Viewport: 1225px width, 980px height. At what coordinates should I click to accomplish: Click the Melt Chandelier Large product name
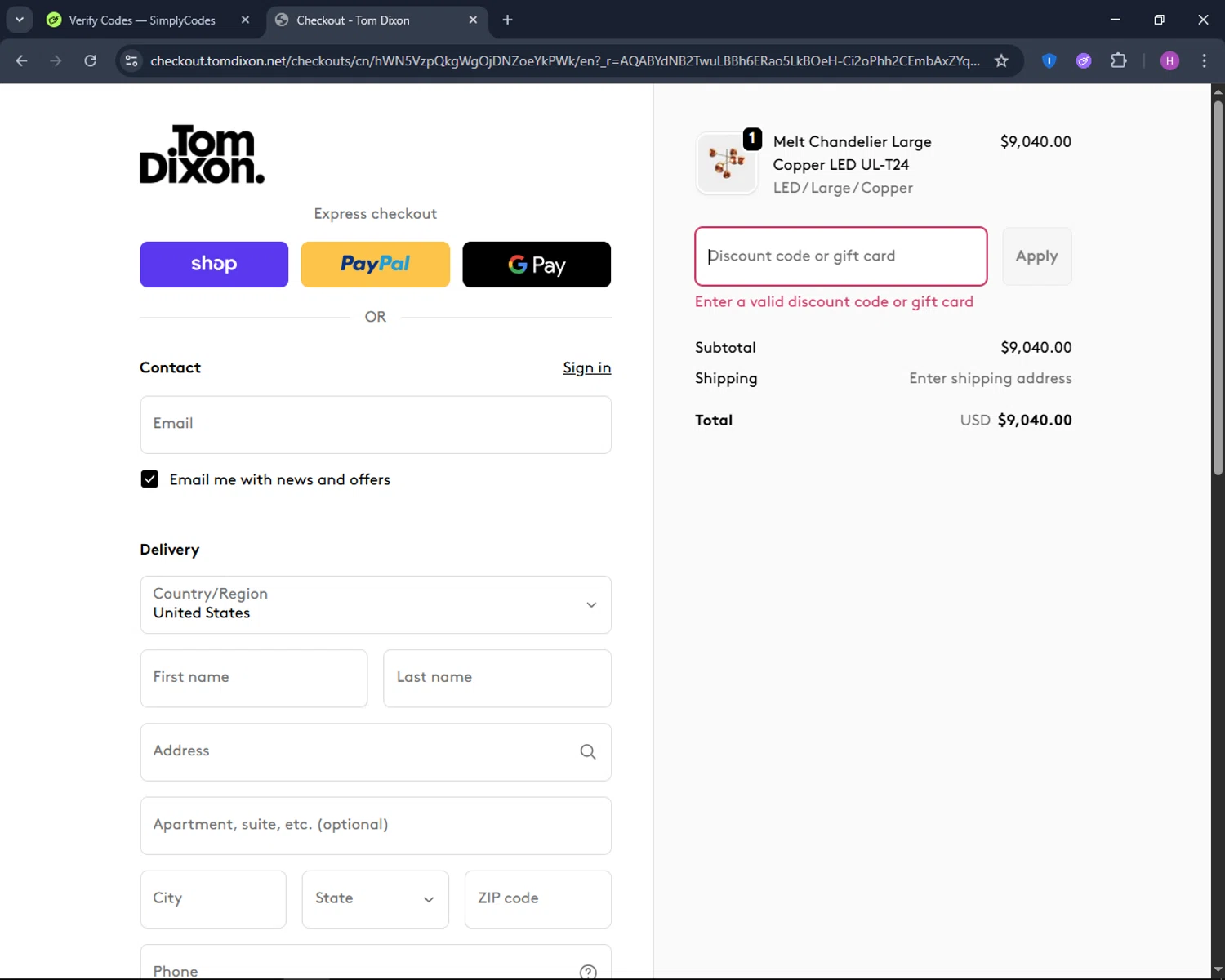click(x=852, y=153)
